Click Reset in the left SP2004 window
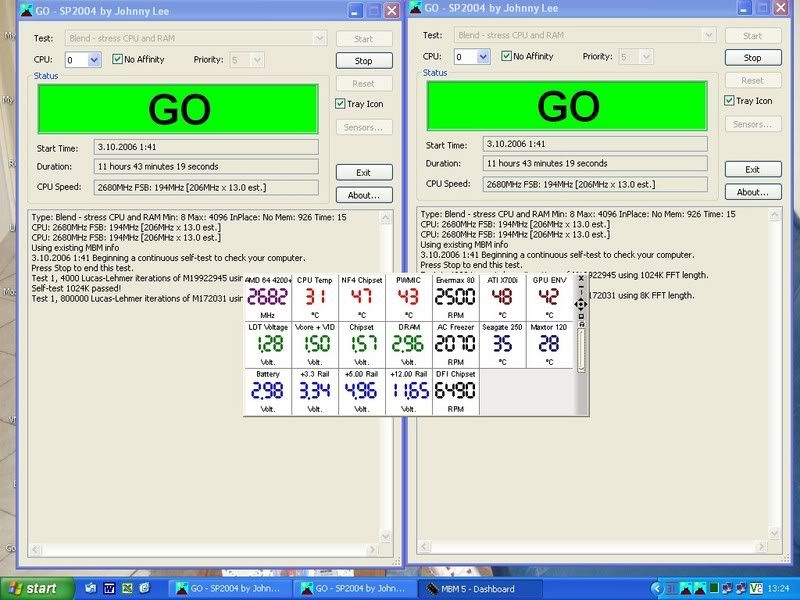The height and width of the screenshot is (600, 800). (364, 83)
